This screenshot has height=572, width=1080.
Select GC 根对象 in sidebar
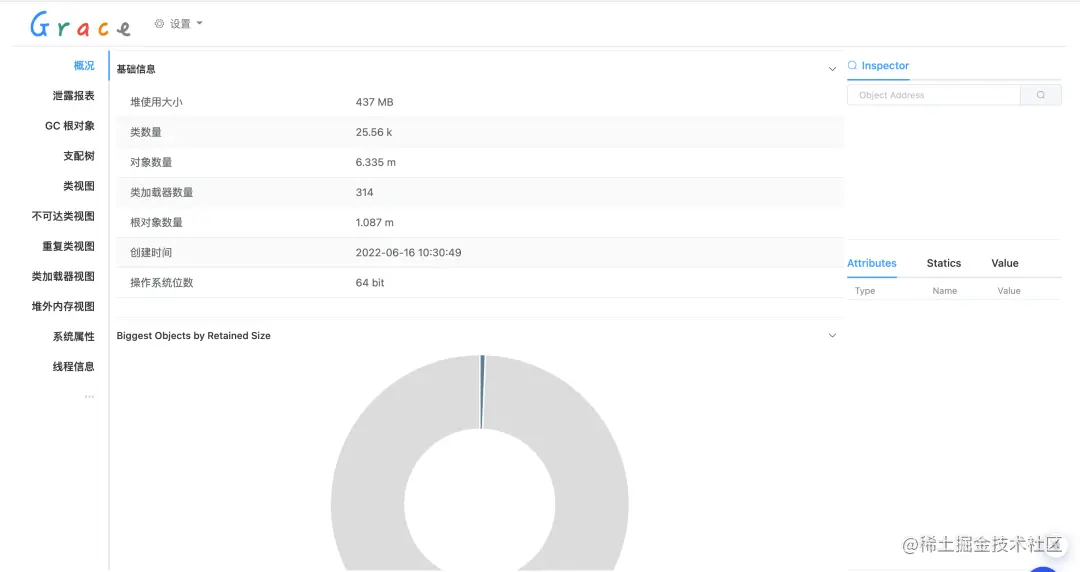[x=70, y=126]
